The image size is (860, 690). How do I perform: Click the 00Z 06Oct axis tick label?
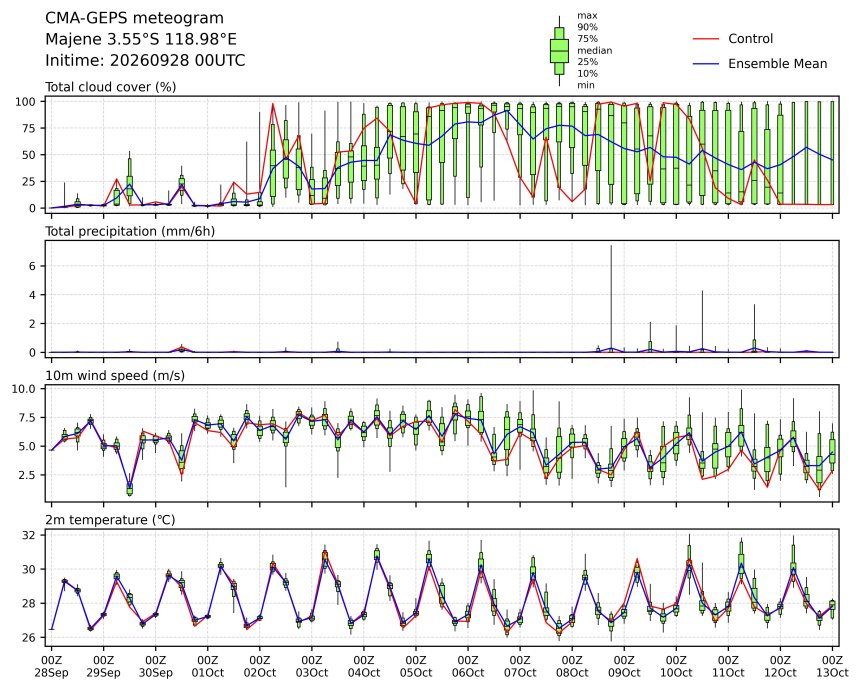[x=468, y=666]
